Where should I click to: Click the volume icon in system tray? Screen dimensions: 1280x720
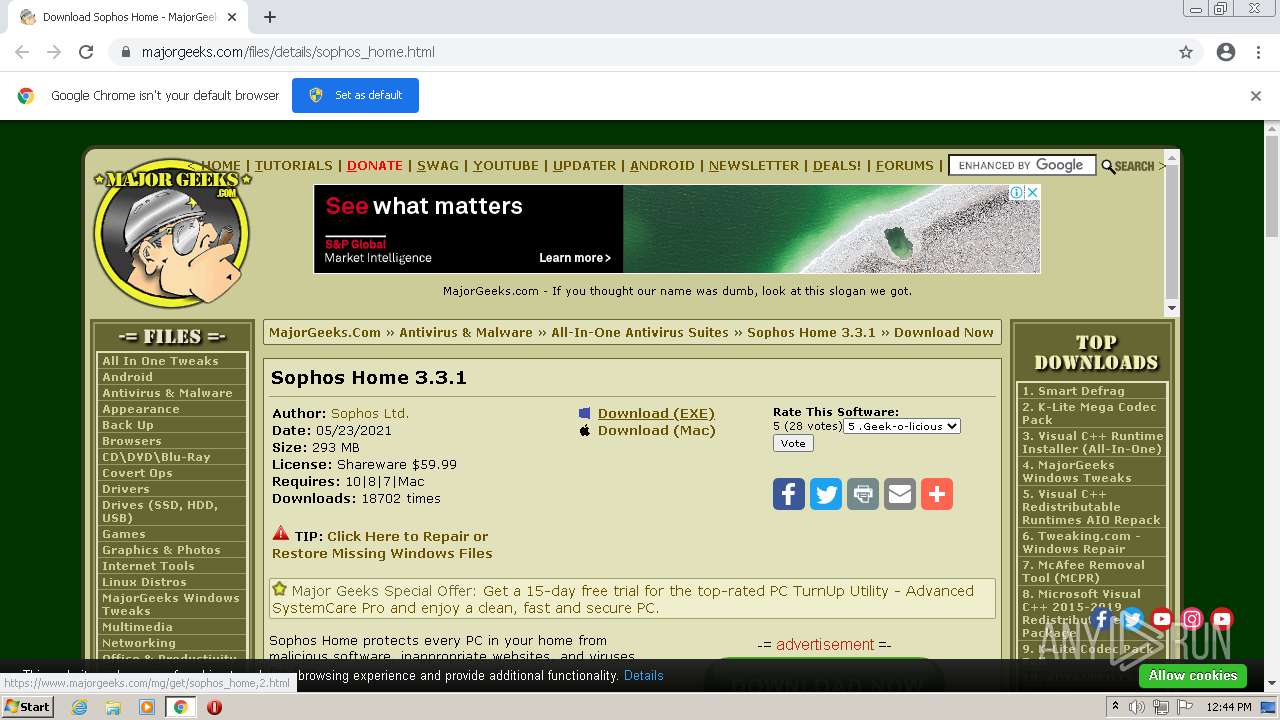[x=1138, y=707]
